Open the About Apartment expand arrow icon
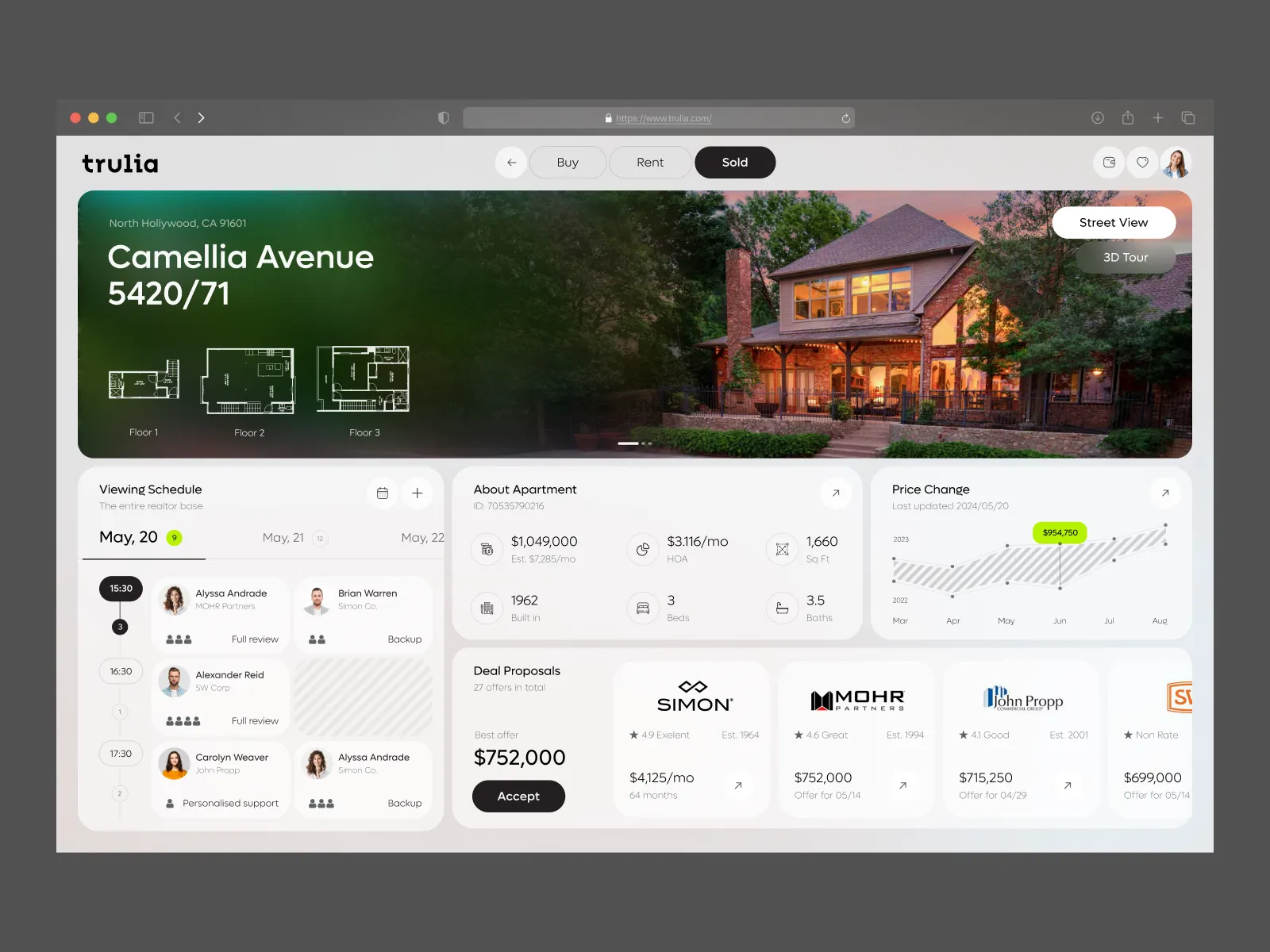1270x952 pixels. [x=836, y=493]
